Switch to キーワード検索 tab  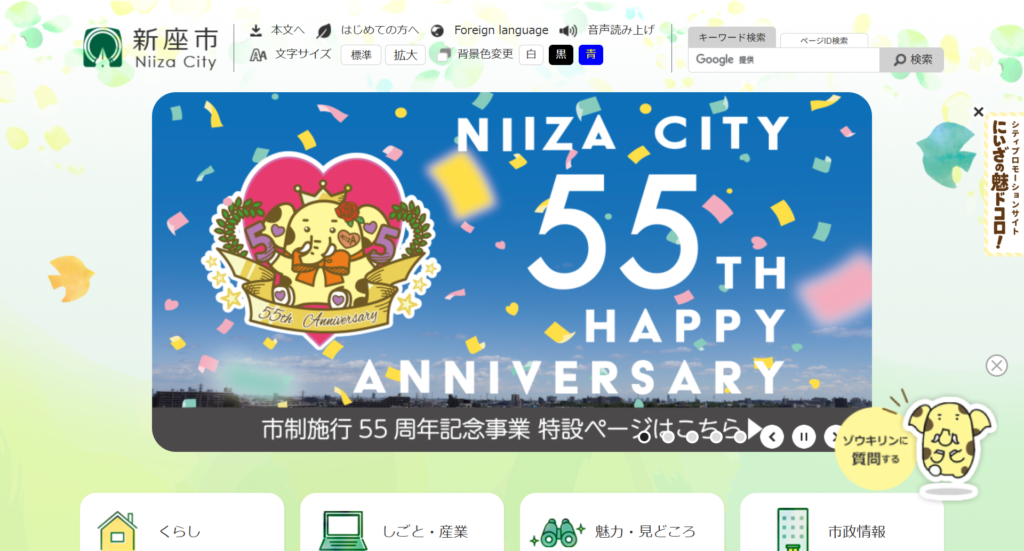coord(732,38)
